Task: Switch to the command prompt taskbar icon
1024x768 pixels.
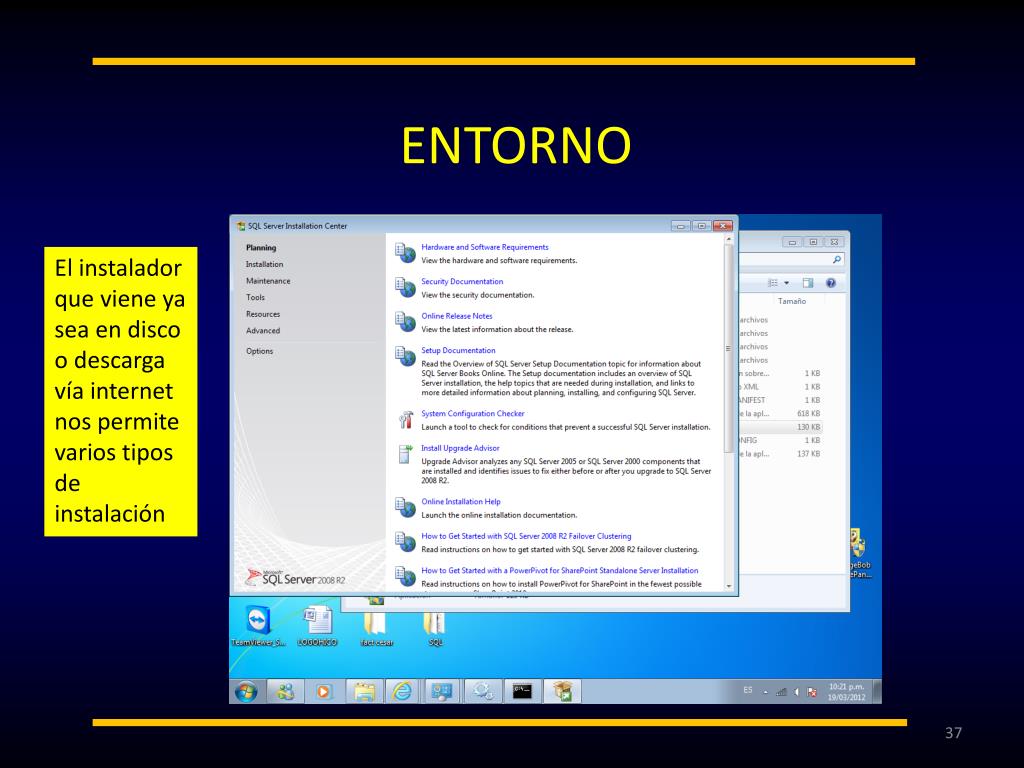Action: (522, 691)
